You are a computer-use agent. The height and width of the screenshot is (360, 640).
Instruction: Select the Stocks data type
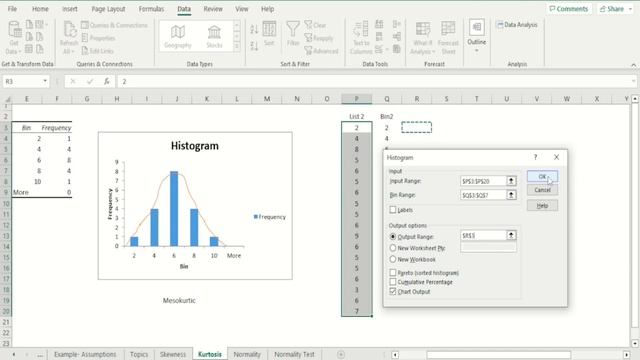214,36
